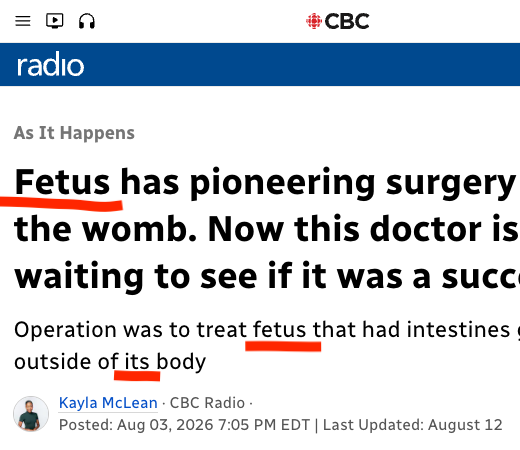Click empty blue area of the radio banner
The image size is (520, 450).
[300, 64]
